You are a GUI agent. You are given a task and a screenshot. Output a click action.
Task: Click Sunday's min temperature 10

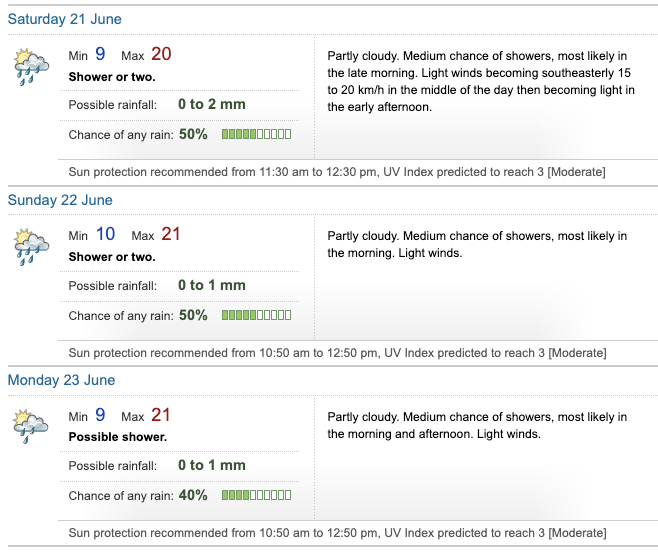click(105, 234)
